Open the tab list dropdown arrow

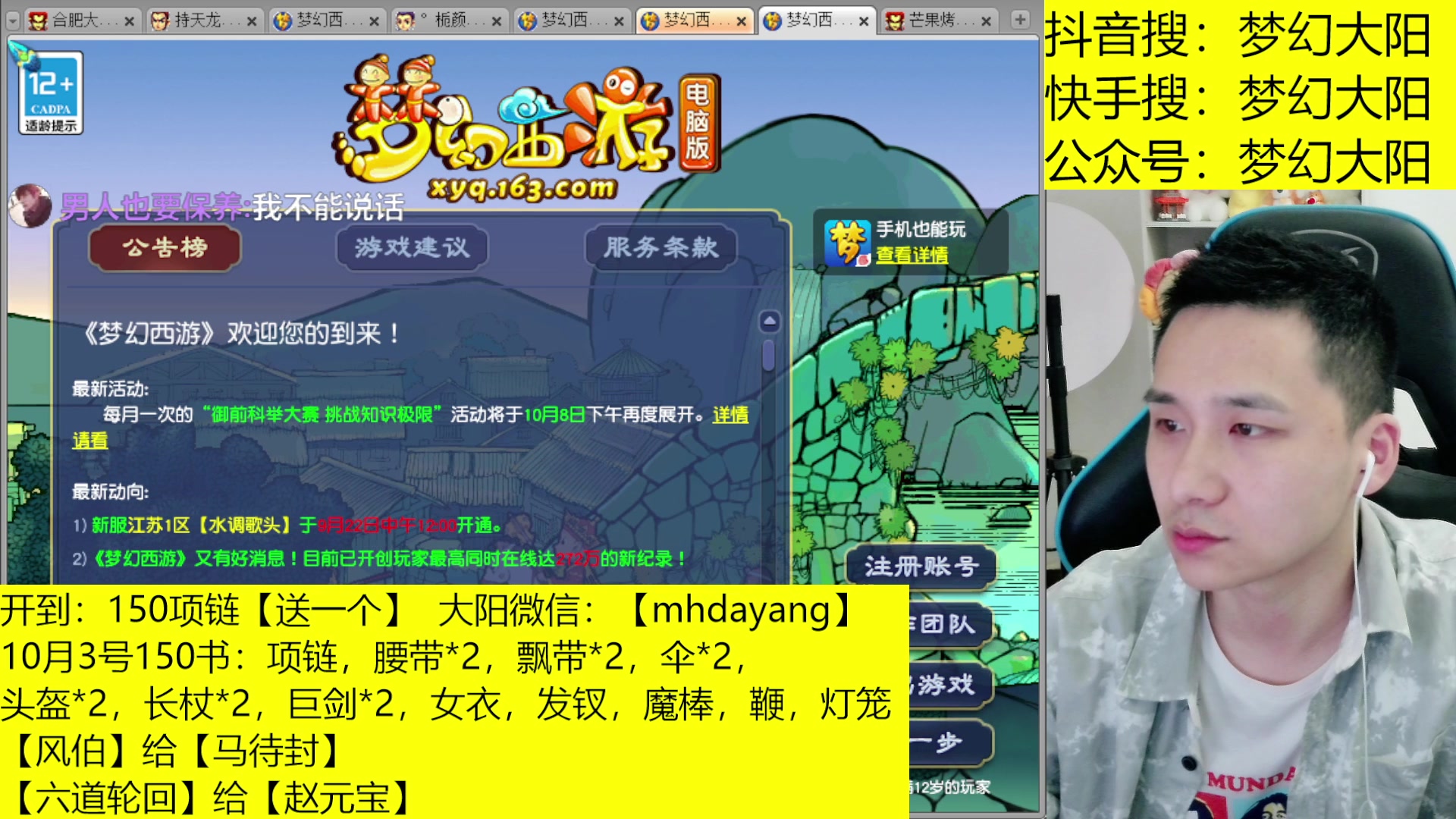pyautogui.click(x=12, y=20)
